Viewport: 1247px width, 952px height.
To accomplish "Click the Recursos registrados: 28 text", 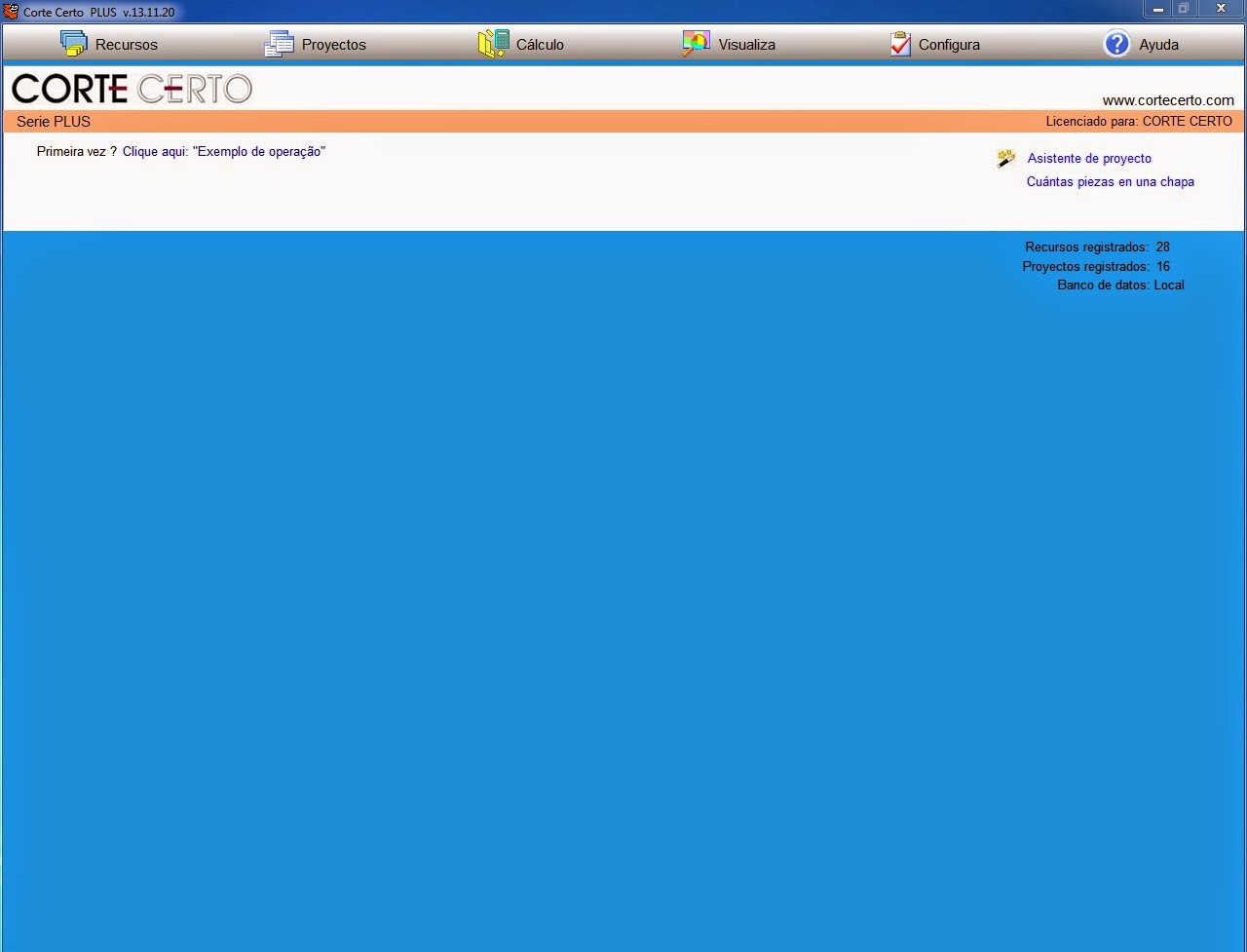I will [x=1098, y=248].
